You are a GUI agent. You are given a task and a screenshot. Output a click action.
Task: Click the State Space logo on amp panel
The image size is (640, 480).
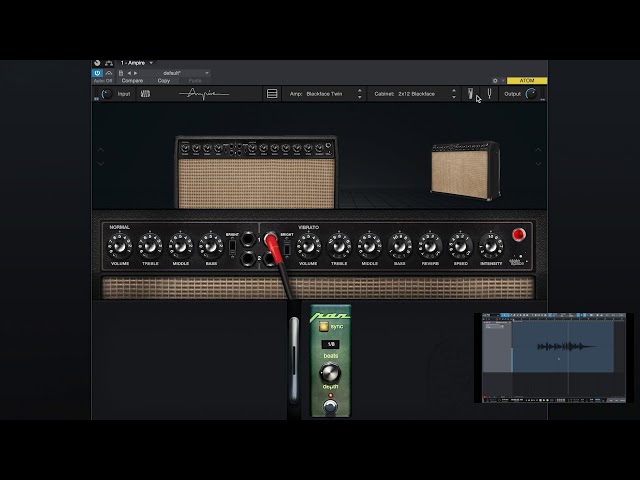click(518, 261)
